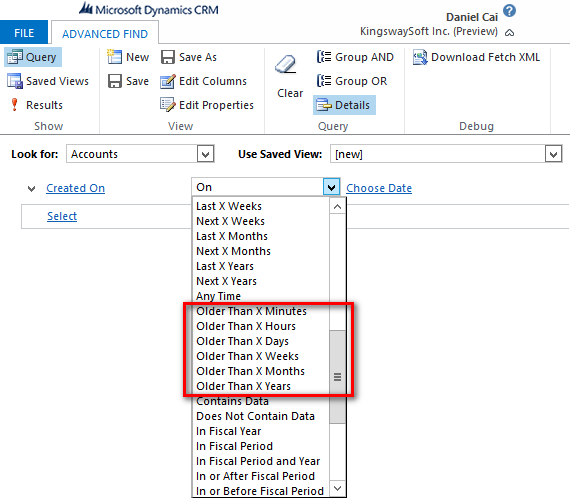The height and width of the screenshot is (500, 570).
Task: Click the Save As button
Action: coord(189,57)
